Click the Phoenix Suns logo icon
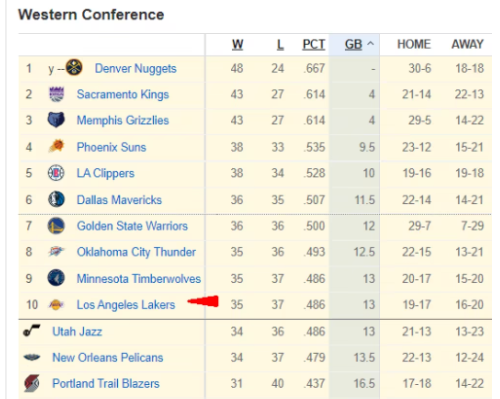The height and width of the screenshot is (399, 500). pyautogui.click(x=56, y=146)
